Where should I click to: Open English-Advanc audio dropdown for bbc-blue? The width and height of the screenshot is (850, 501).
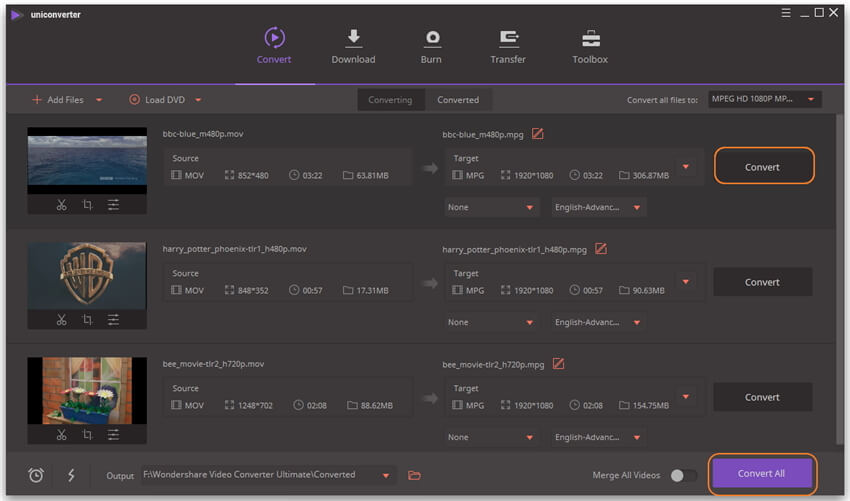[x=598, y=207]
